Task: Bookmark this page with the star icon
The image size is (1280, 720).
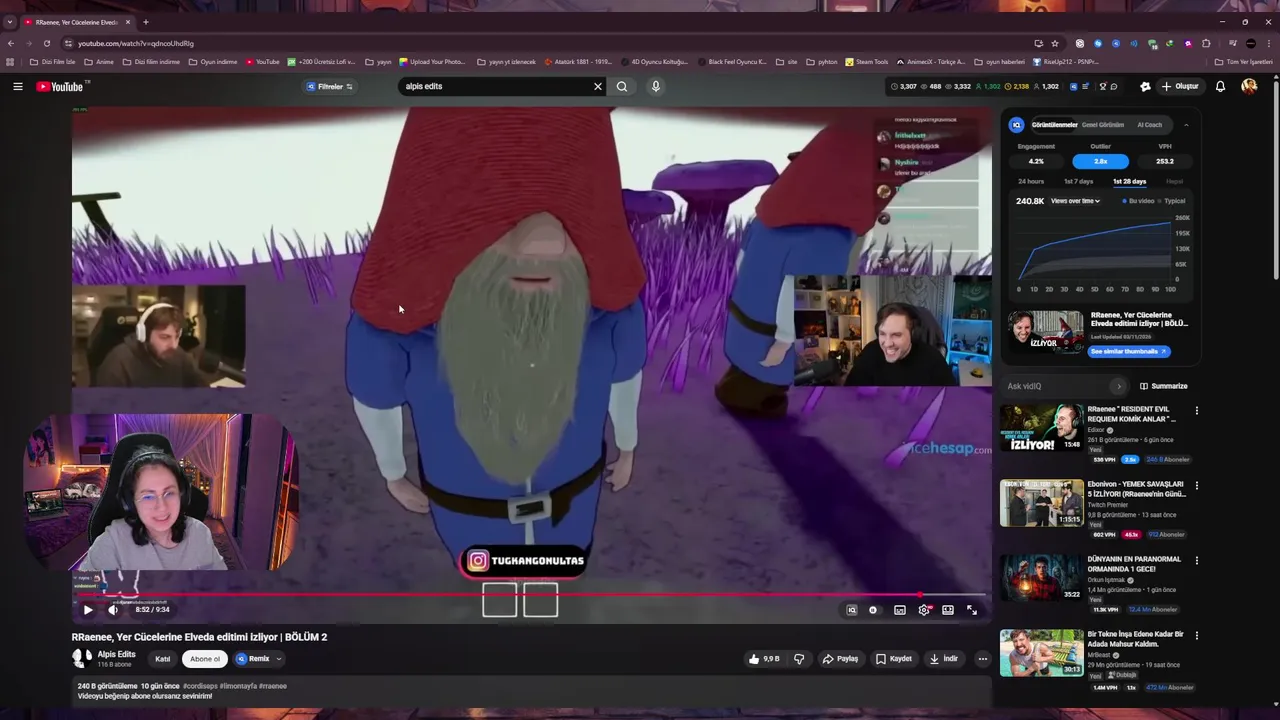Action: pyautogui.click(x=1054, y=43)
